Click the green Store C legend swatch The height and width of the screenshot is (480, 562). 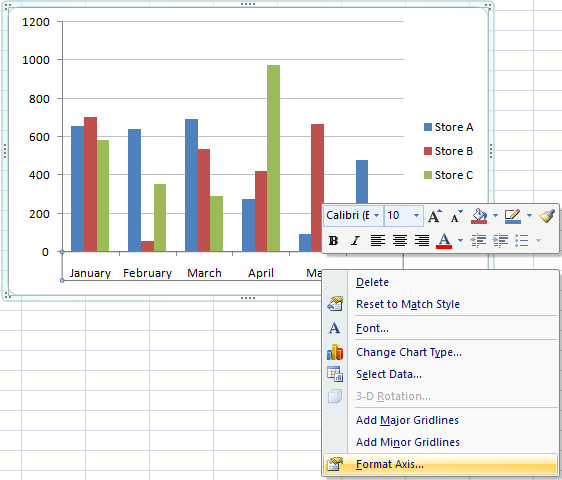pos(428,175)
